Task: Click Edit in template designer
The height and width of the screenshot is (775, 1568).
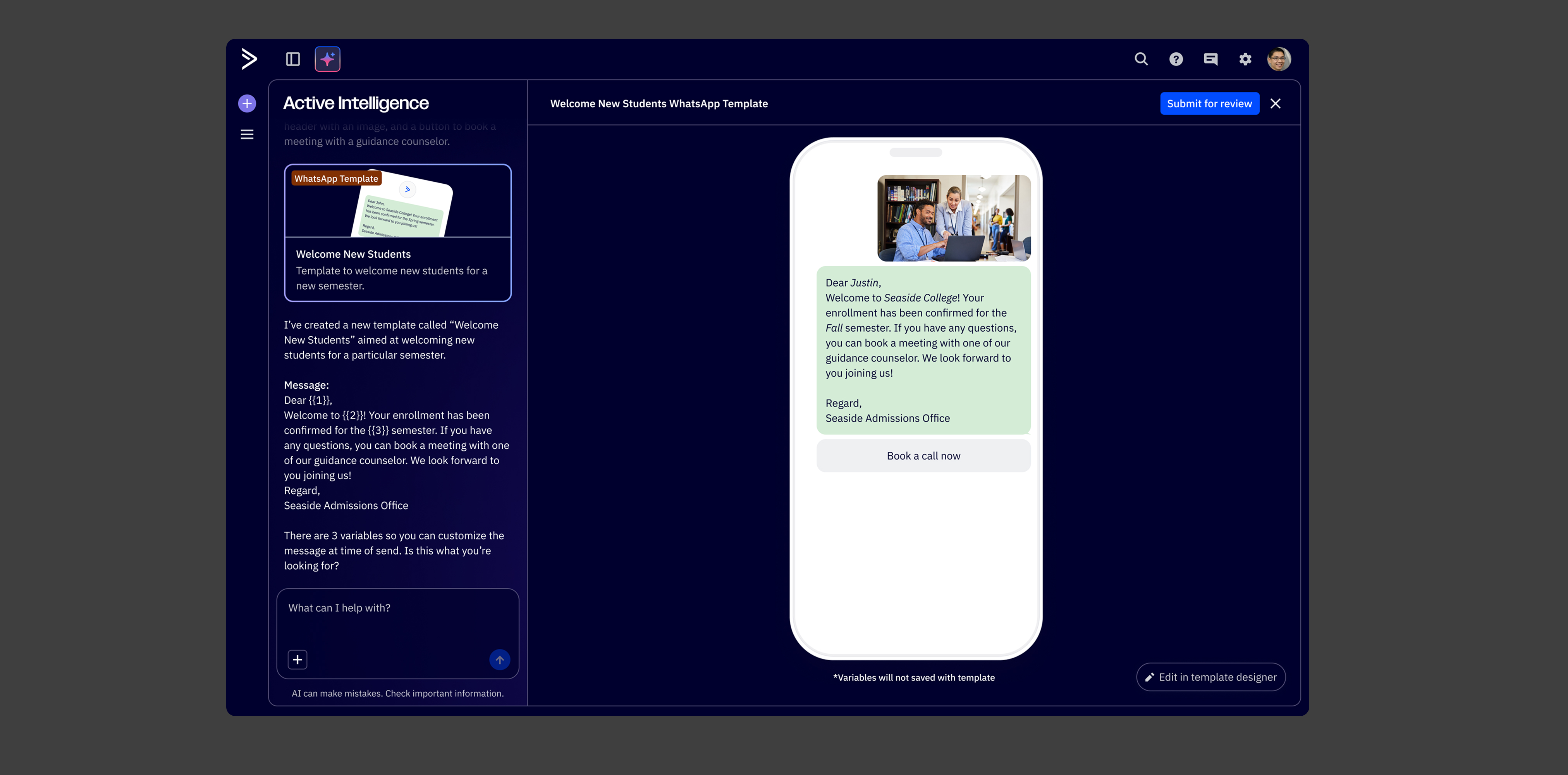Action: pyautogui.click(x=1211, y=677)
